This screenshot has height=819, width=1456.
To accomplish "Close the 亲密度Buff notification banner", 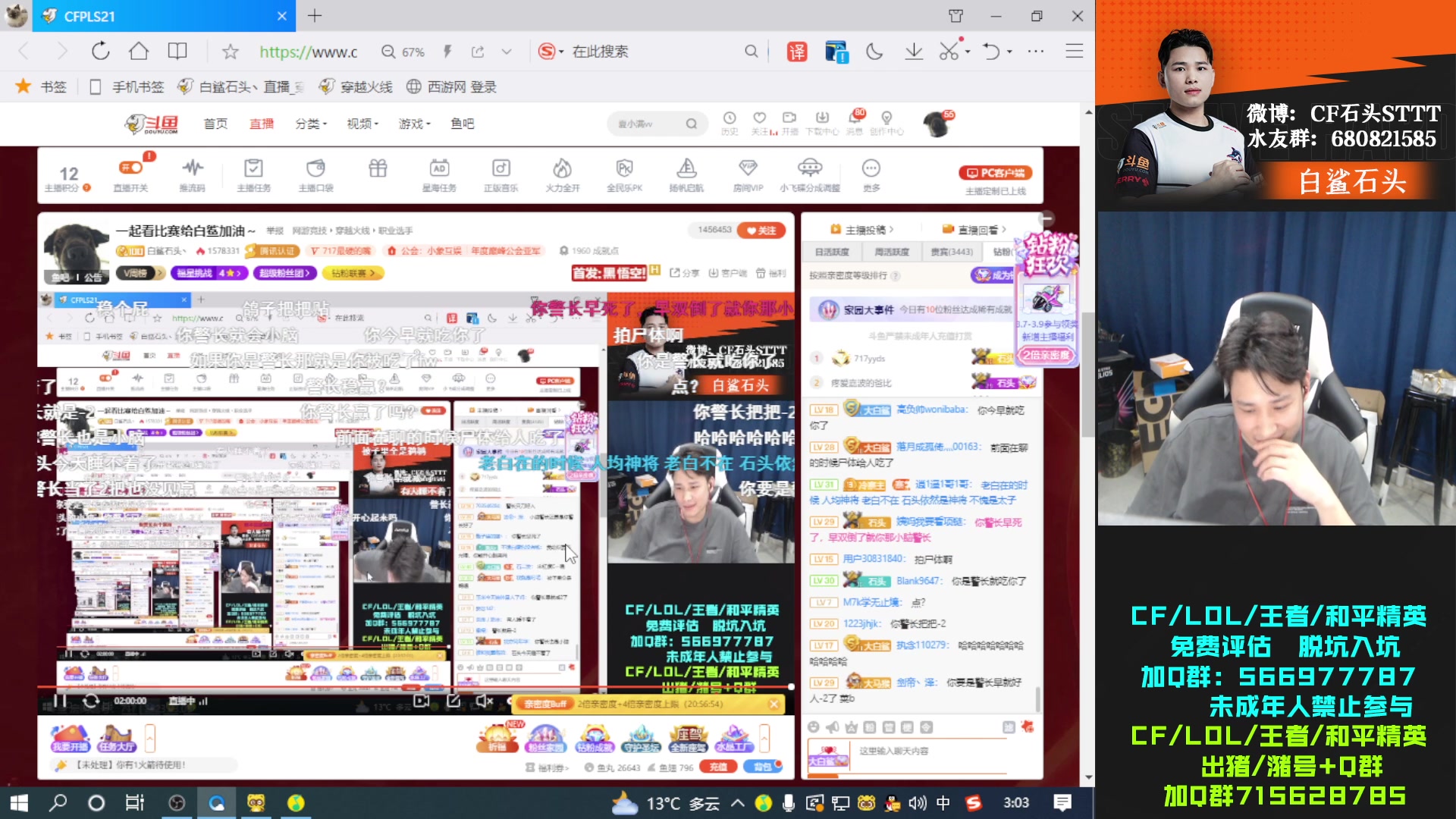I will [x=773, y=704].
